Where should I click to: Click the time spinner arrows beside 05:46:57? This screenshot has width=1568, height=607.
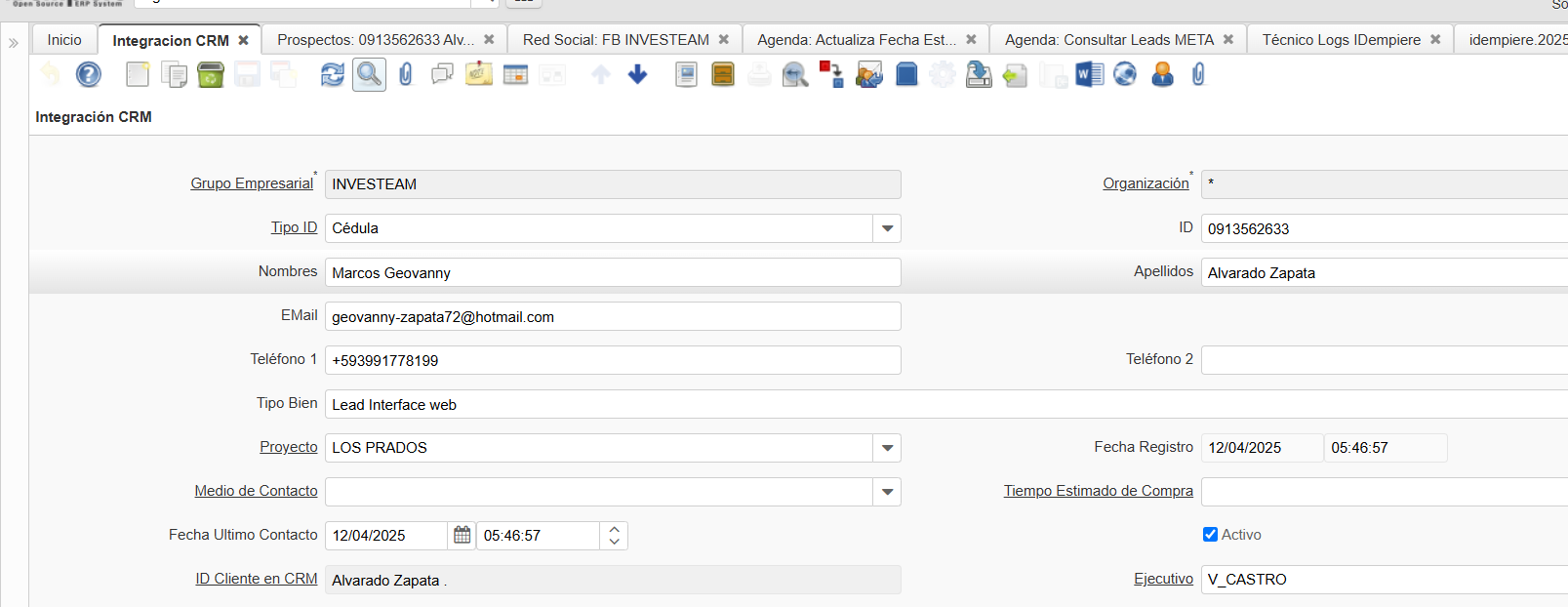coord(614,536)
